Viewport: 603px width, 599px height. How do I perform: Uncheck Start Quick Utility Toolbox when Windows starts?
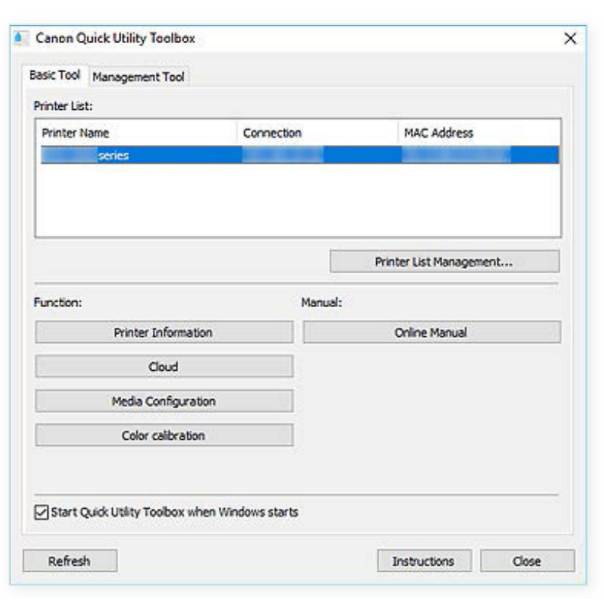41,512
